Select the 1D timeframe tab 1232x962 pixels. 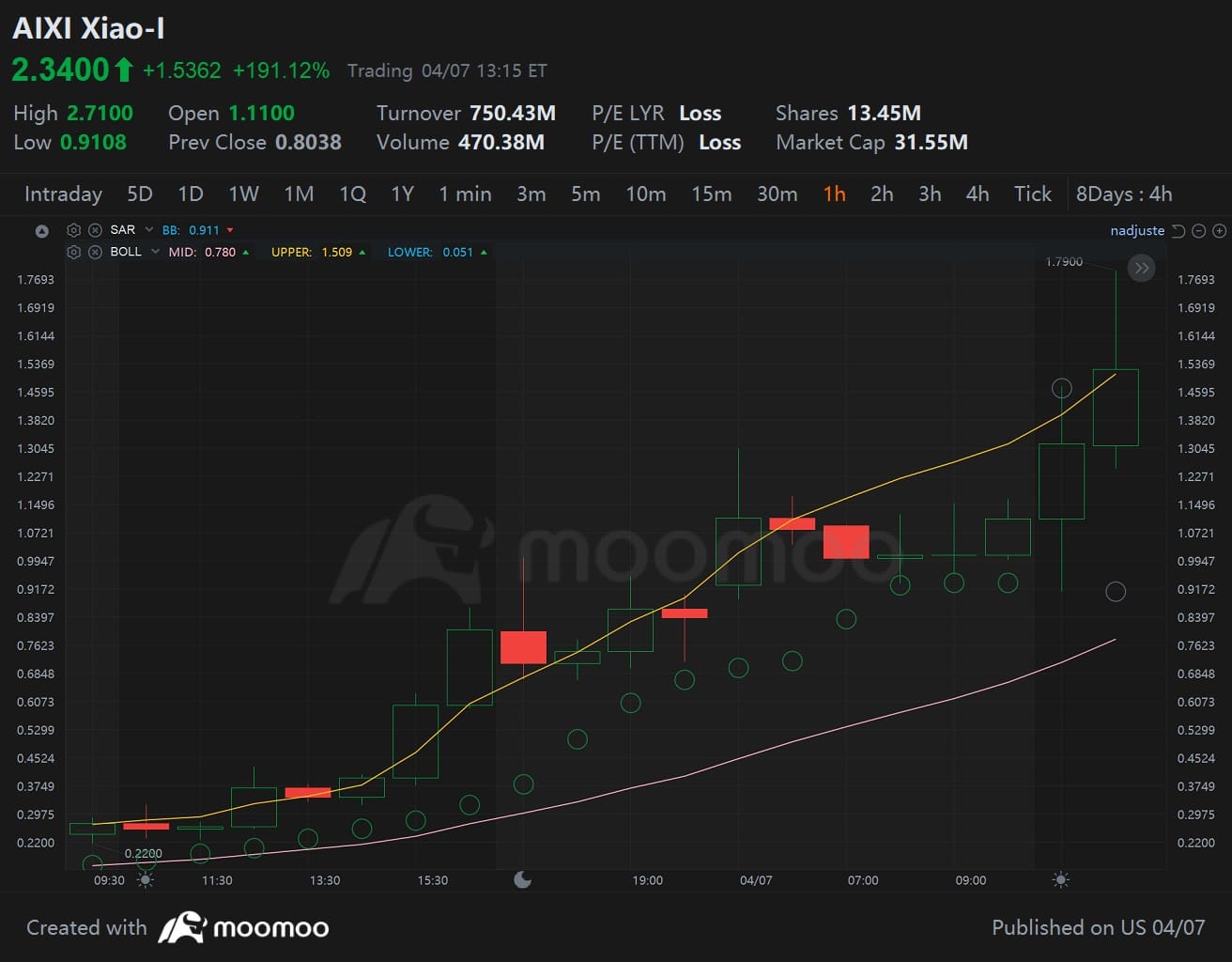click(x=191, y=194)
